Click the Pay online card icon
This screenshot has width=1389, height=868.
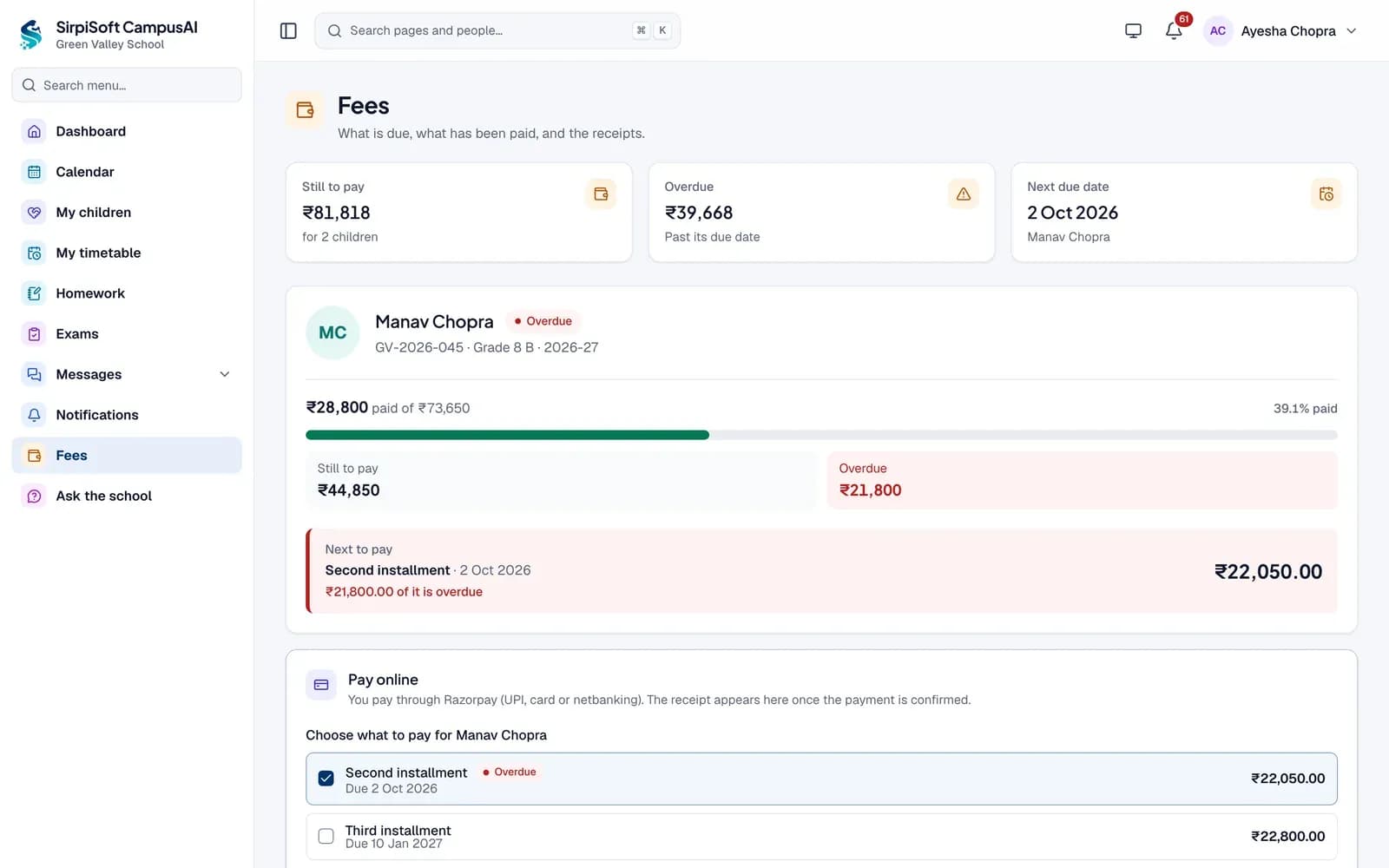click(x=320, y=685)
